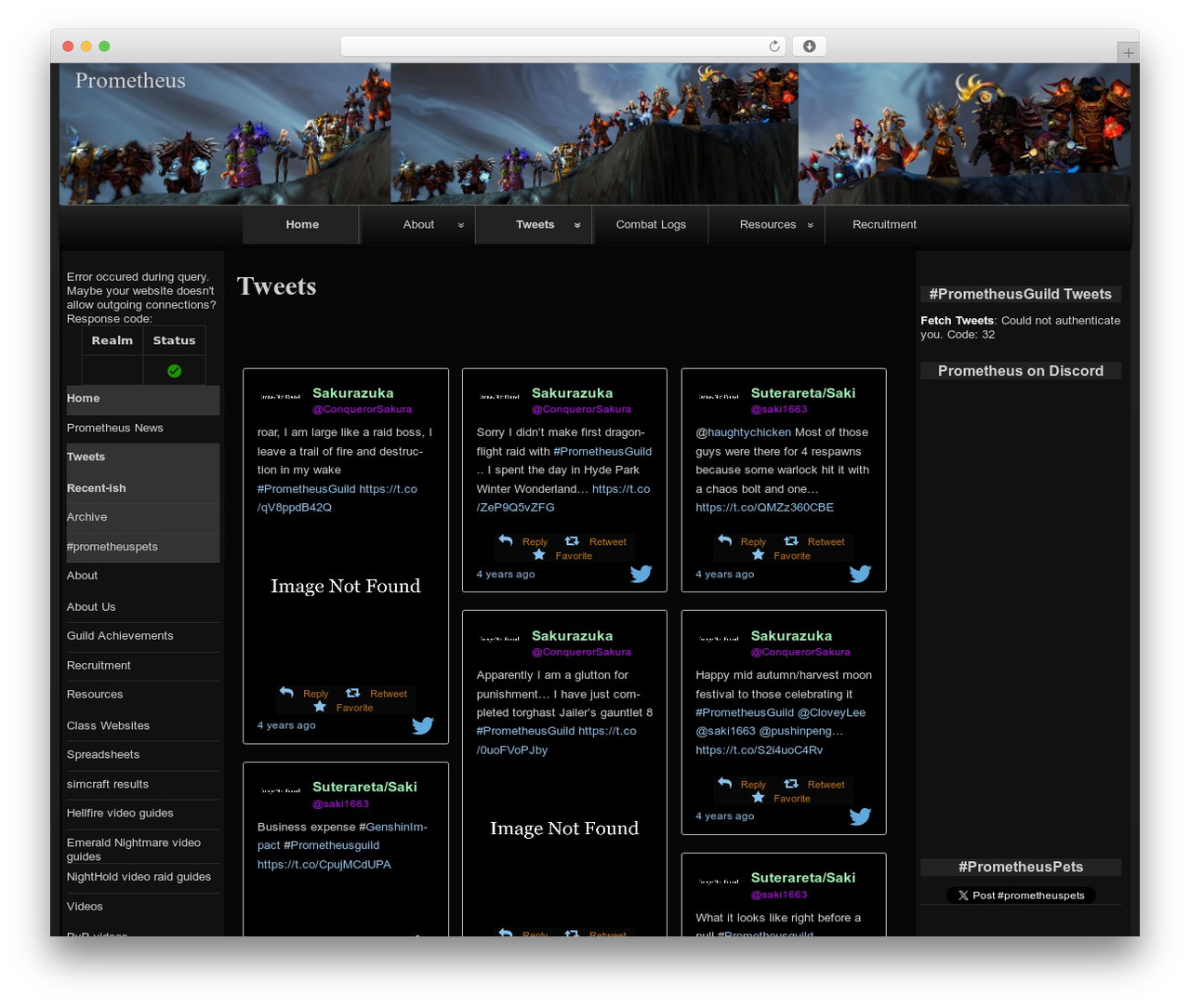Click Twitter bird on the 'roar, I am large' tweet

click(x=423, y=725)
